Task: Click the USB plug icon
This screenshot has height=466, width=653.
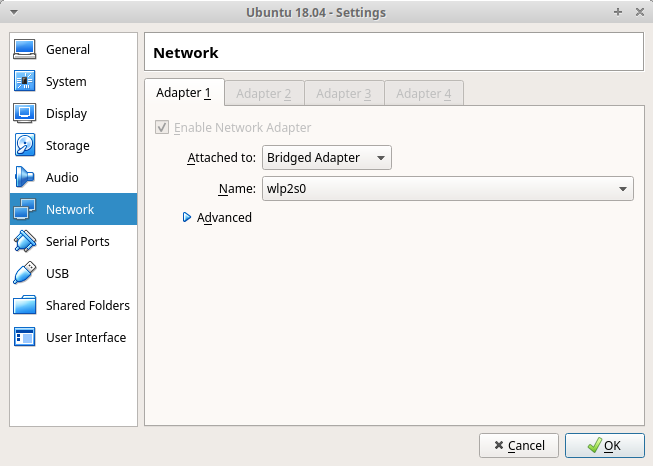Action: click(25, 273)
